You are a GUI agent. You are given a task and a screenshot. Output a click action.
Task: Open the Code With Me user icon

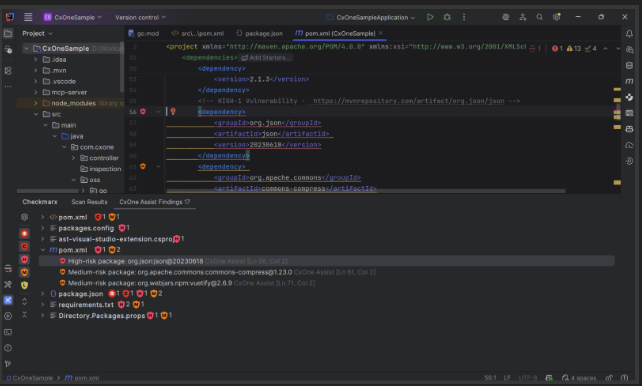tap(523, 17)
